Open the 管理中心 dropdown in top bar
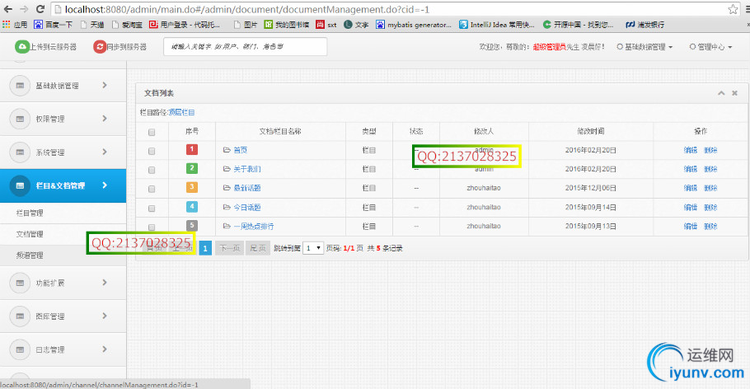 pyautogui.click(x=711, y=47)
